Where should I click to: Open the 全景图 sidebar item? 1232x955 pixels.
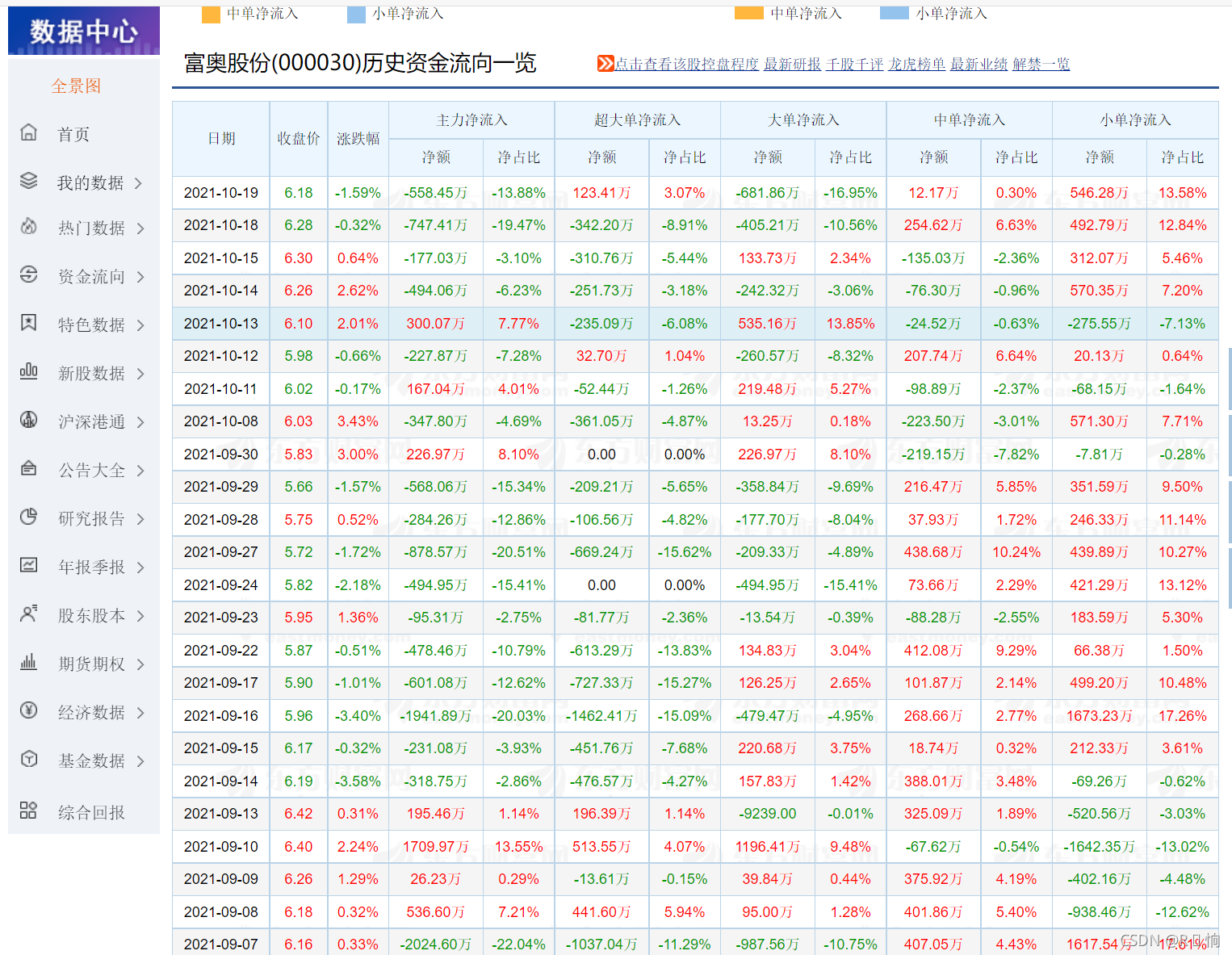77,86
